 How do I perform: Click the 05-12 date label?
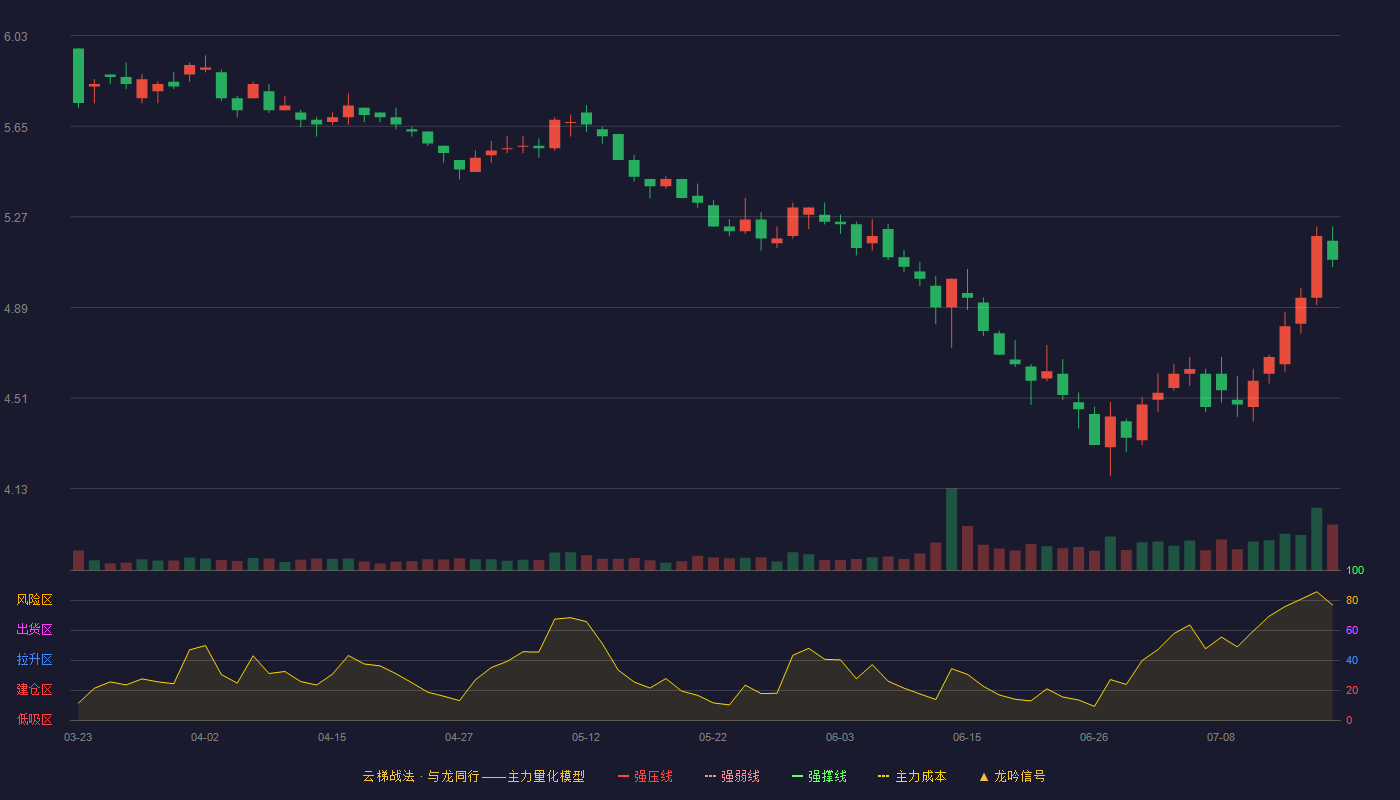[x=586, y=737]
